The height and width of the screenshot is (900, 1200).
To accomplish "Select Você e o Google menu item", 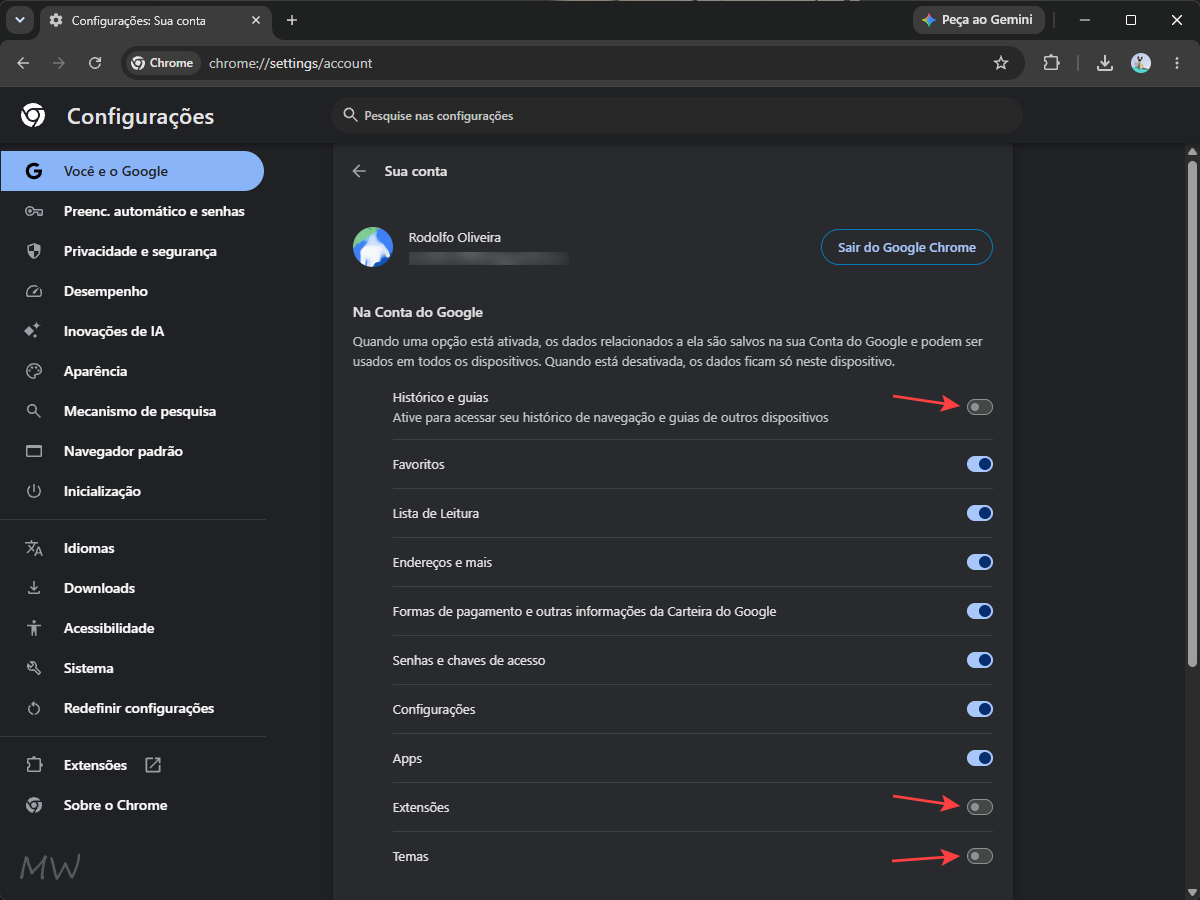I will 132,171.
